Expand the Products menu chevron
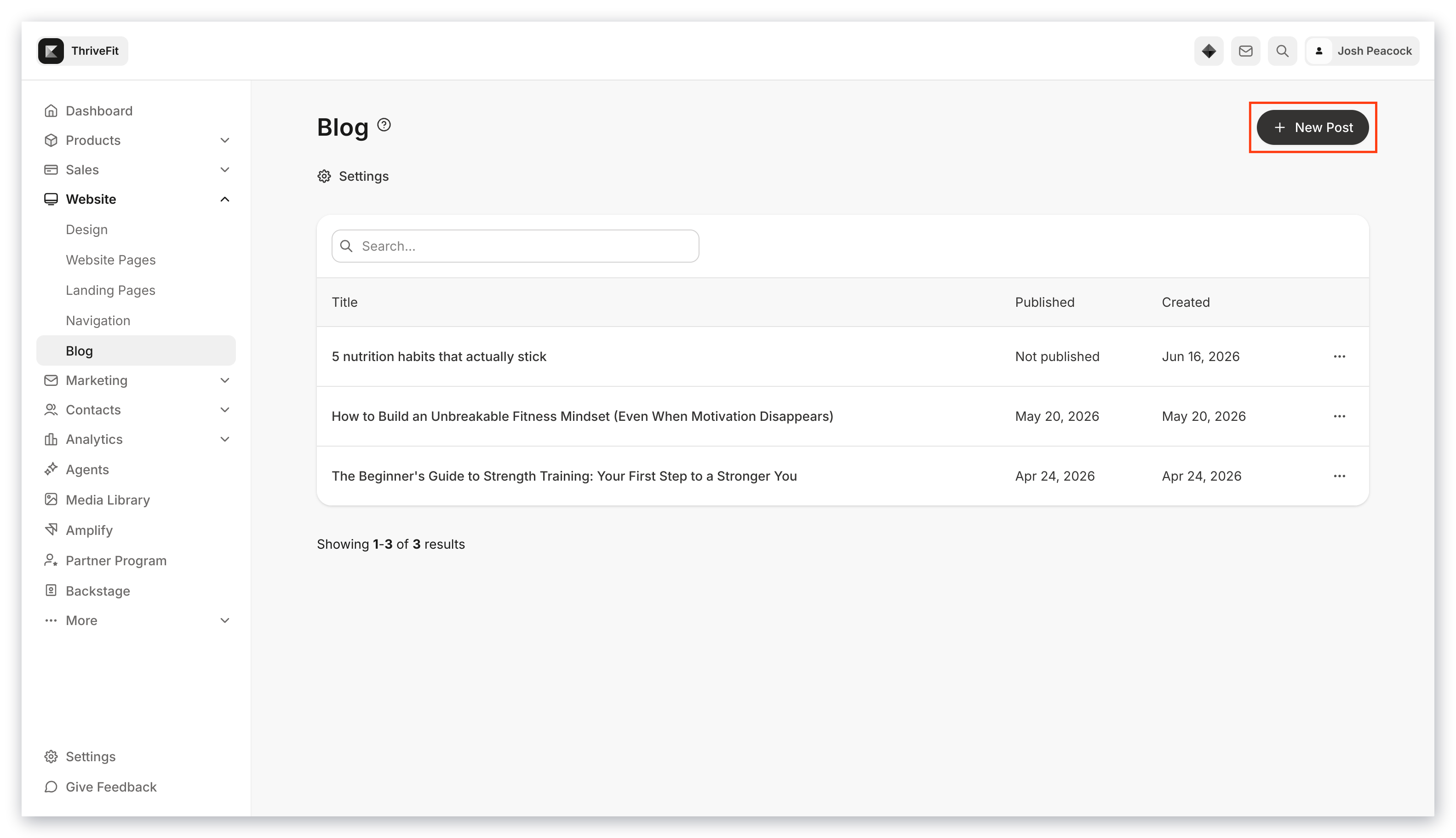 224,140
